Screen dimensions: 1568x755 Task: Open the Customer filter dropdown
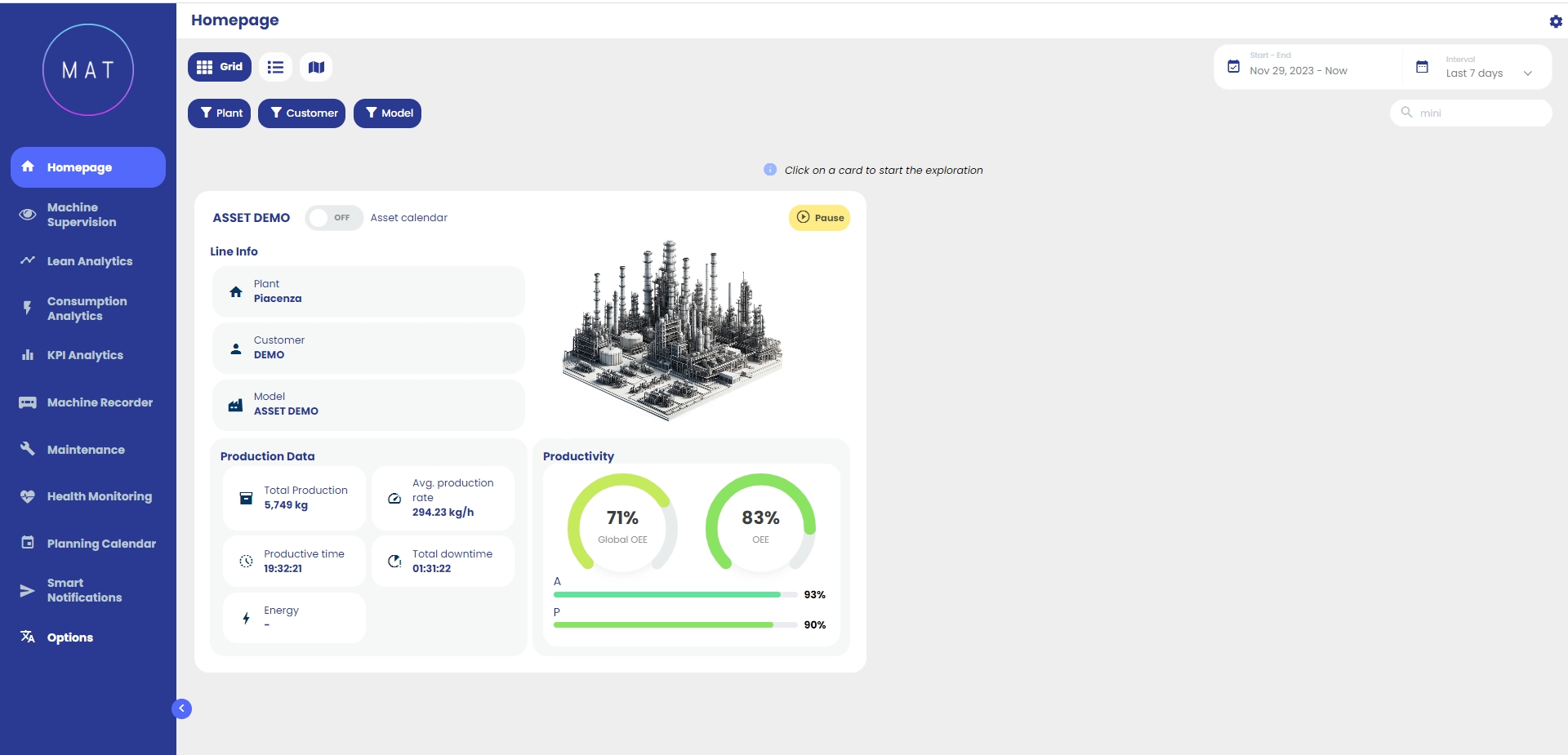tap(302, 113)
